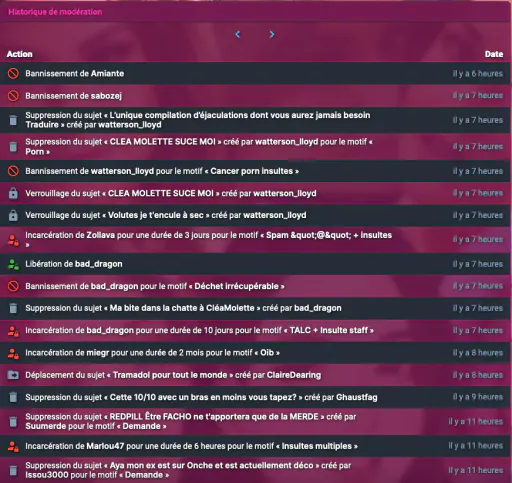
Task: Click motif text Déchet irrécupérable
Action: pyautogui.click(x=236, y=286)
